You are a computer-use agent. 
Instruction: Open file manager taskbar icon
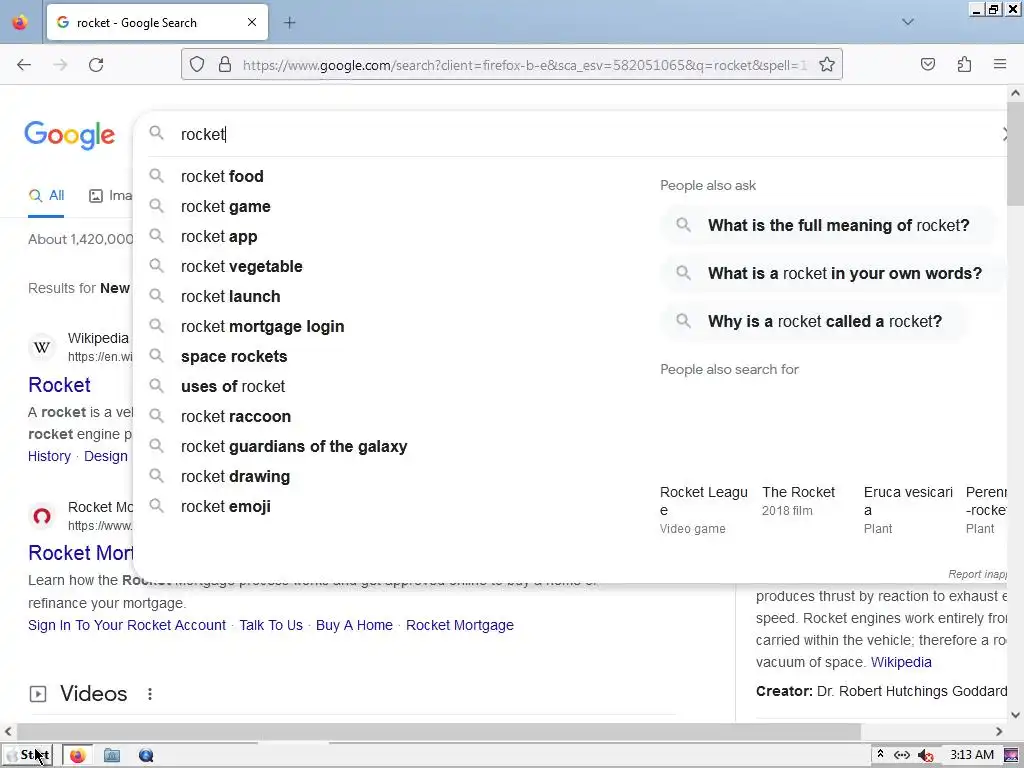[x=112, y=756]
